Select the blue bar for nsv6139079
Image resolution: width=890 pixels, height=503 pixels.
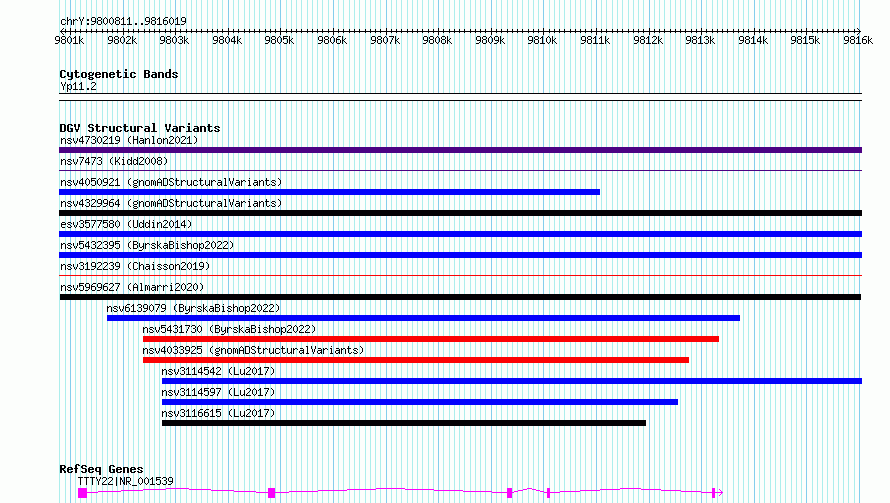[423, 318]
